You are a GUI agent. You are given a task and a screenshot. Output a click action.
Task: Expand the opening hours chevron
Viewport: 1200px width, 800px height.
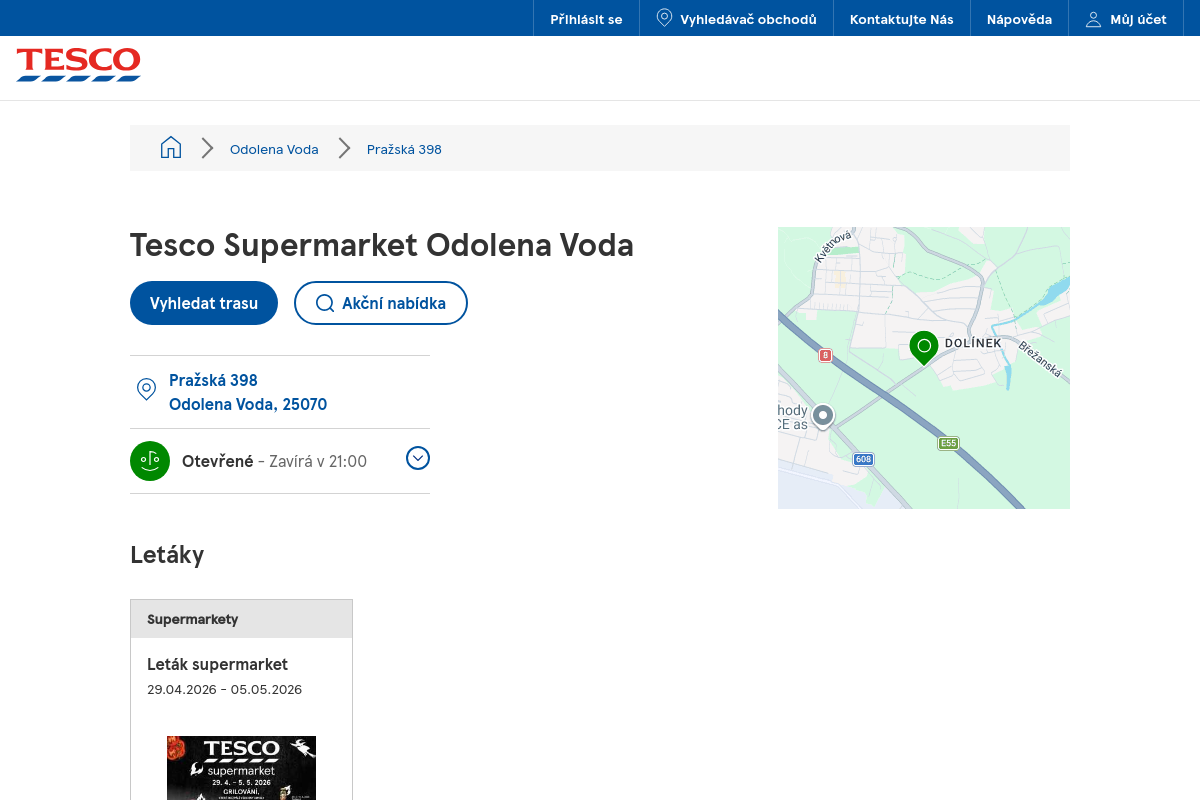point(418,458)
